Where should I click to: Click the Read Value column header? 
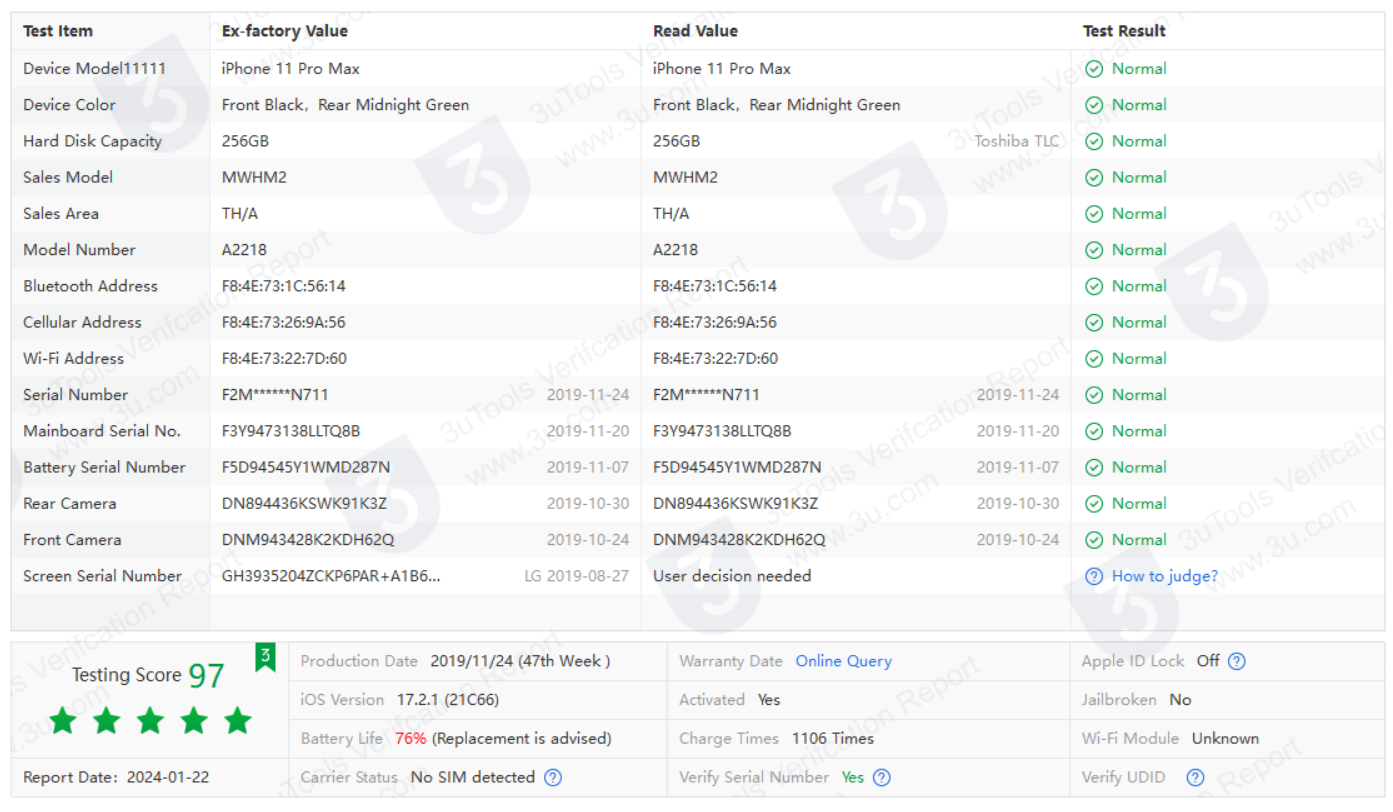tap(696, 31)
